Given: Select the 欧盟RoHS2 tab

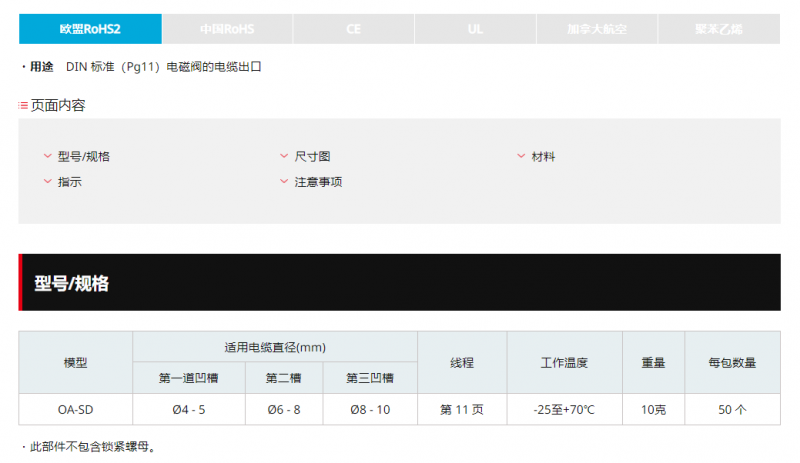Looking at the screenshot, I should (90, 29).
